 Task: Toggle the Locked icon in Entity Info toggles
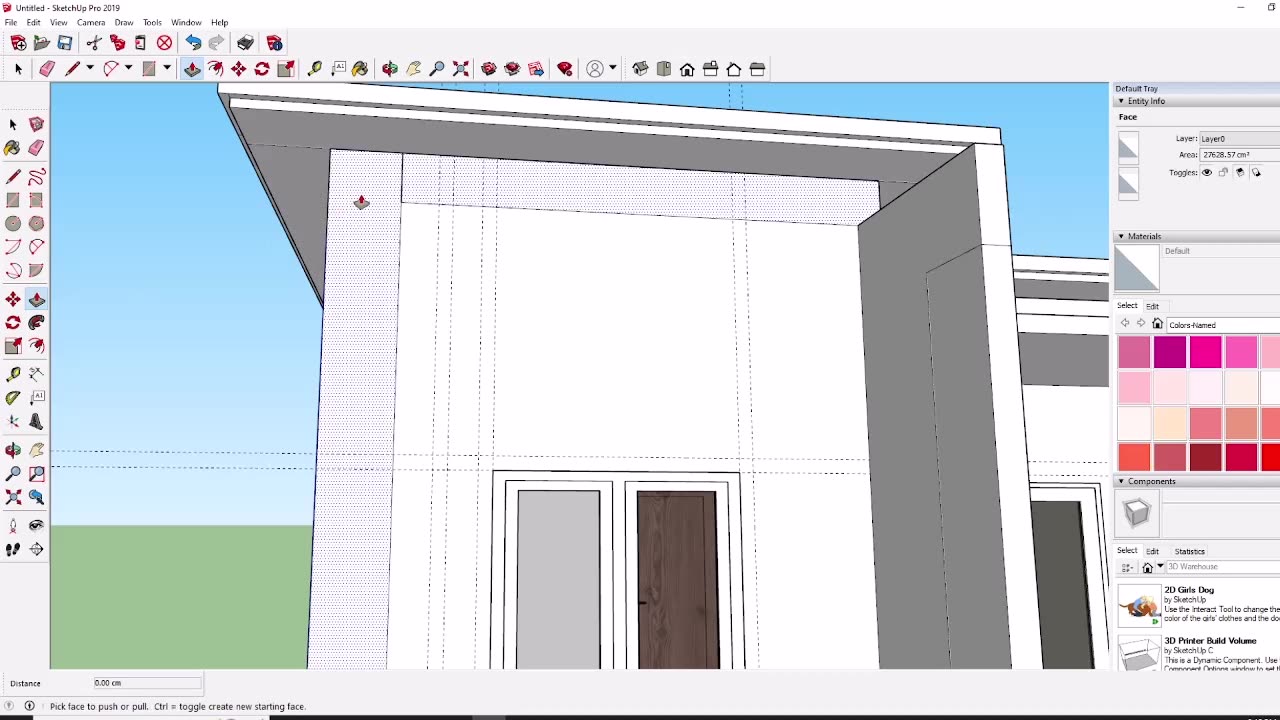[1223, 172]
